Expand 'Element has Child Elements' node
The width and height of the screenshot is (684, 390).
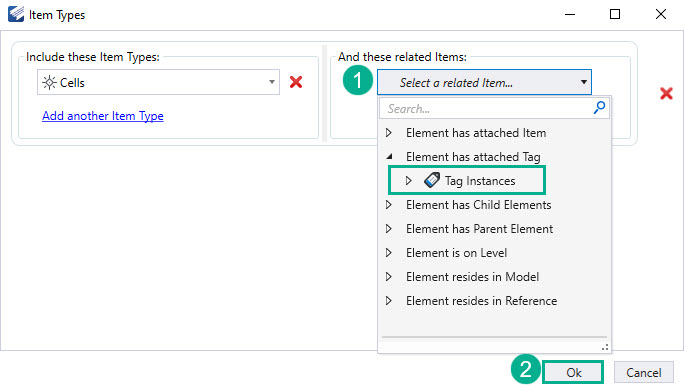pos(389,205)
